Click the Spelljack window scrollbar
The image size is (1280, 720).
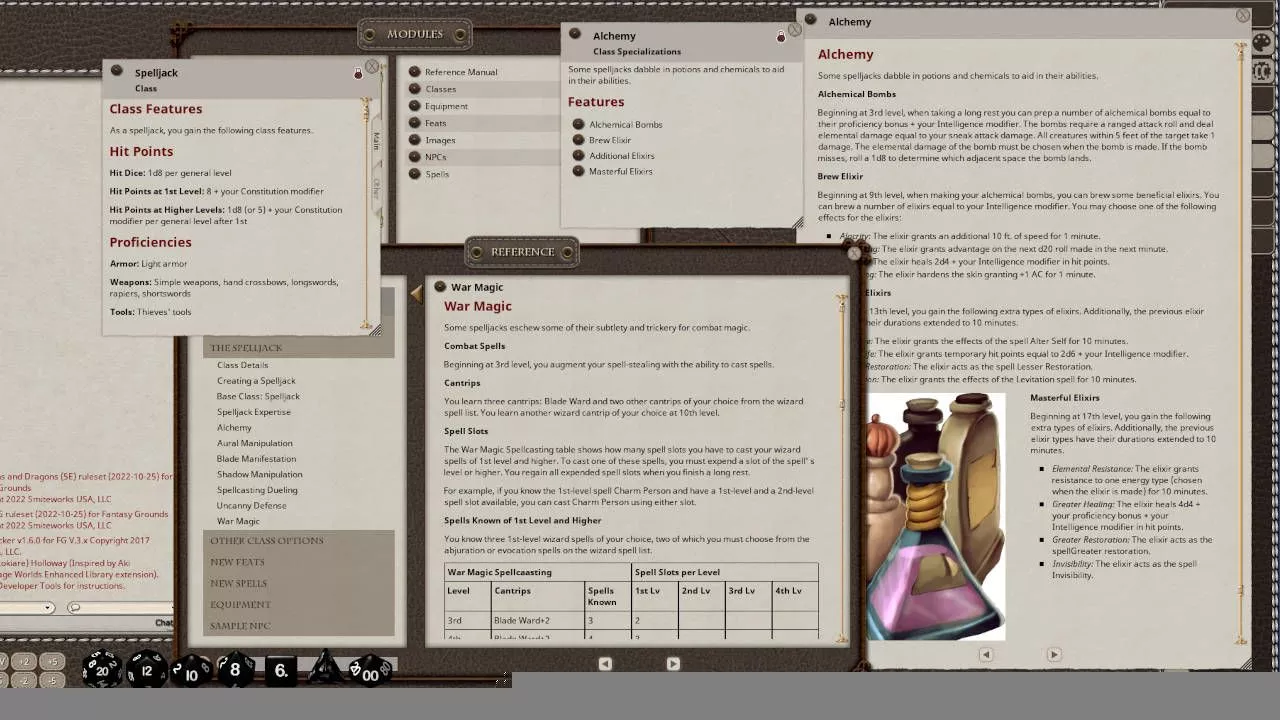366,213
